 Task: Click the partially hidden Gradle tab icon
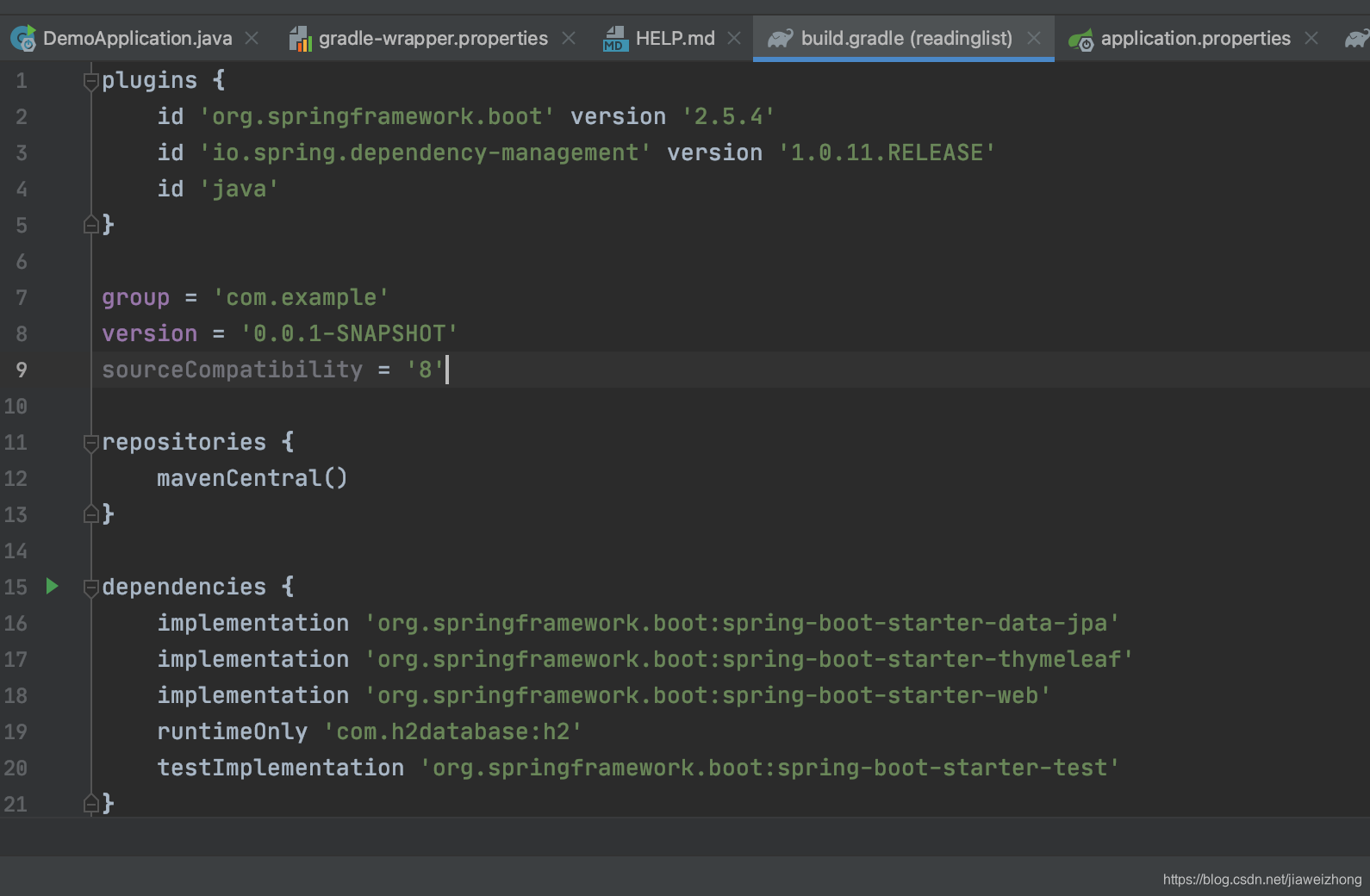click(1357, 39)
